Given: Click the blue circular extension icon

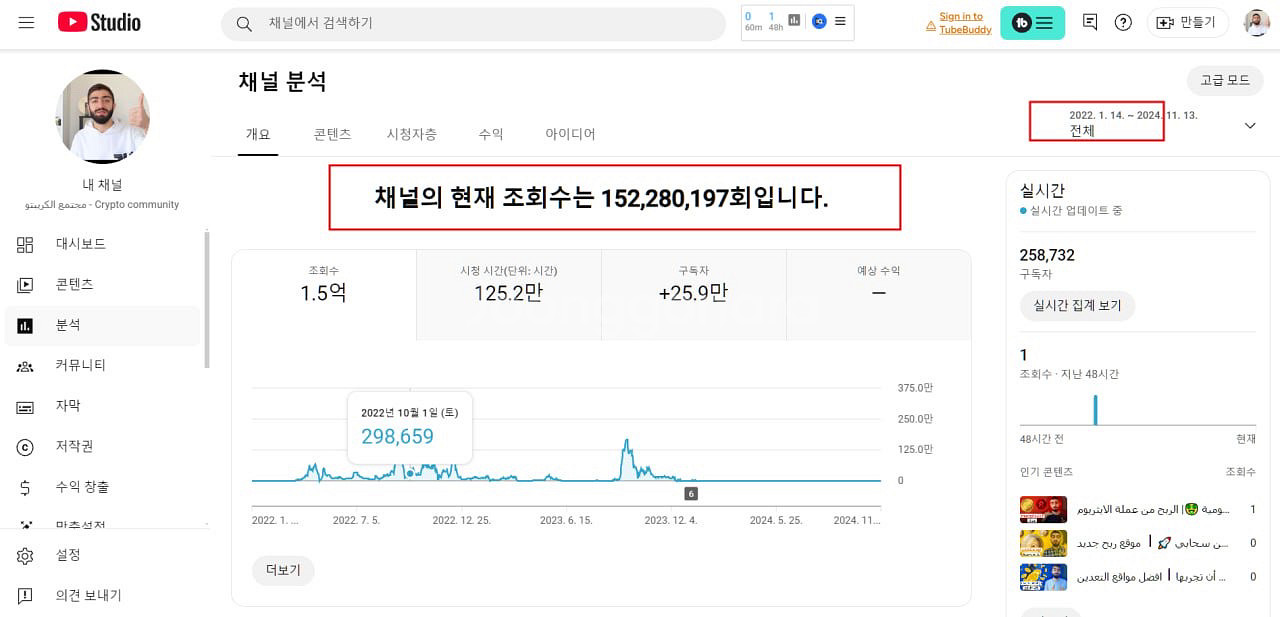Looking at the screenshot, I should pyautogui.click(x=819, y=21).
